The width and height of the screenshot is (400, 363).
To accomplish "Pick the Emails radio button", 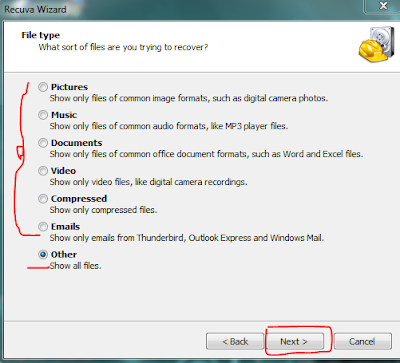I will [43, 227].
